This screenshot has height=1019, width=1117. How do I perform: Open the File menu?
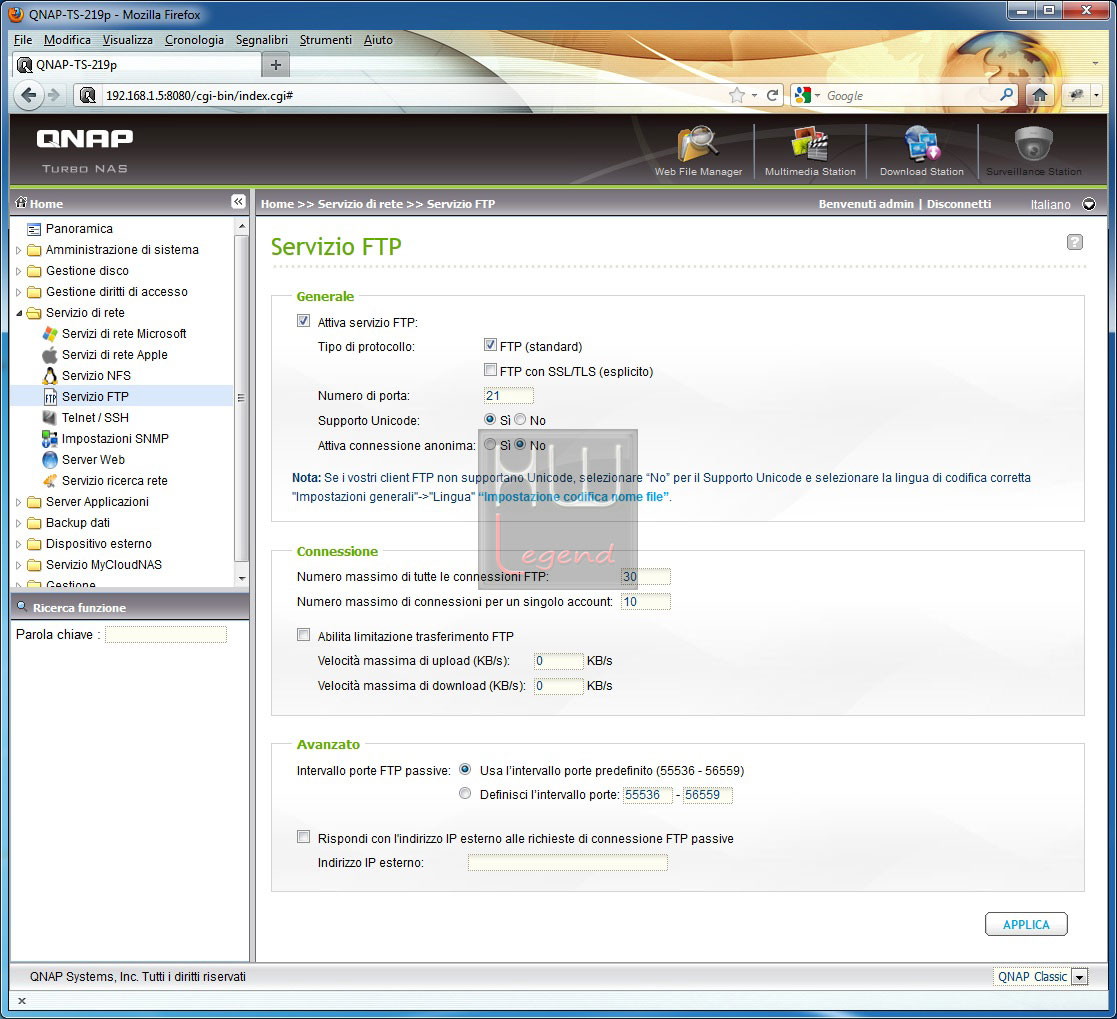tap(23, 40)
